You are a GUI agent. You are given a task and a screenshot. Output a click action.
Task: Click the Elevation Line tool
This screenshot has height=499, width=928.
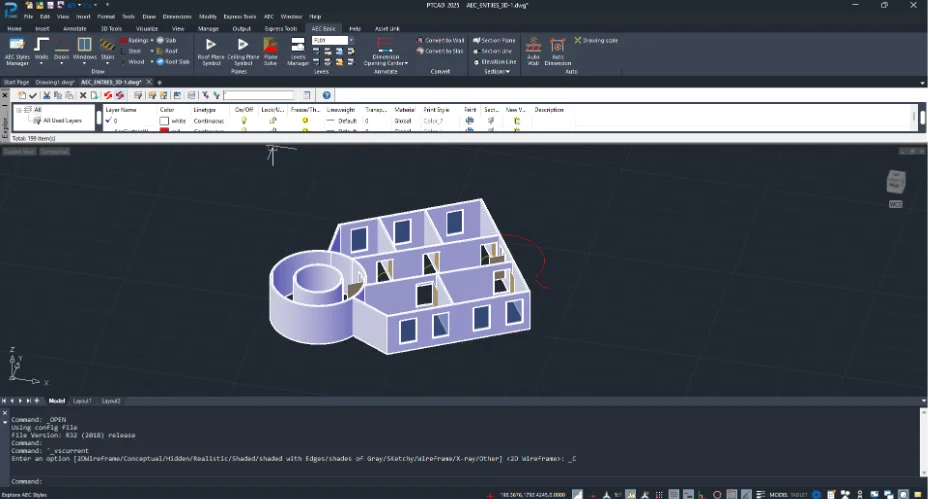[x=495, y=62]
